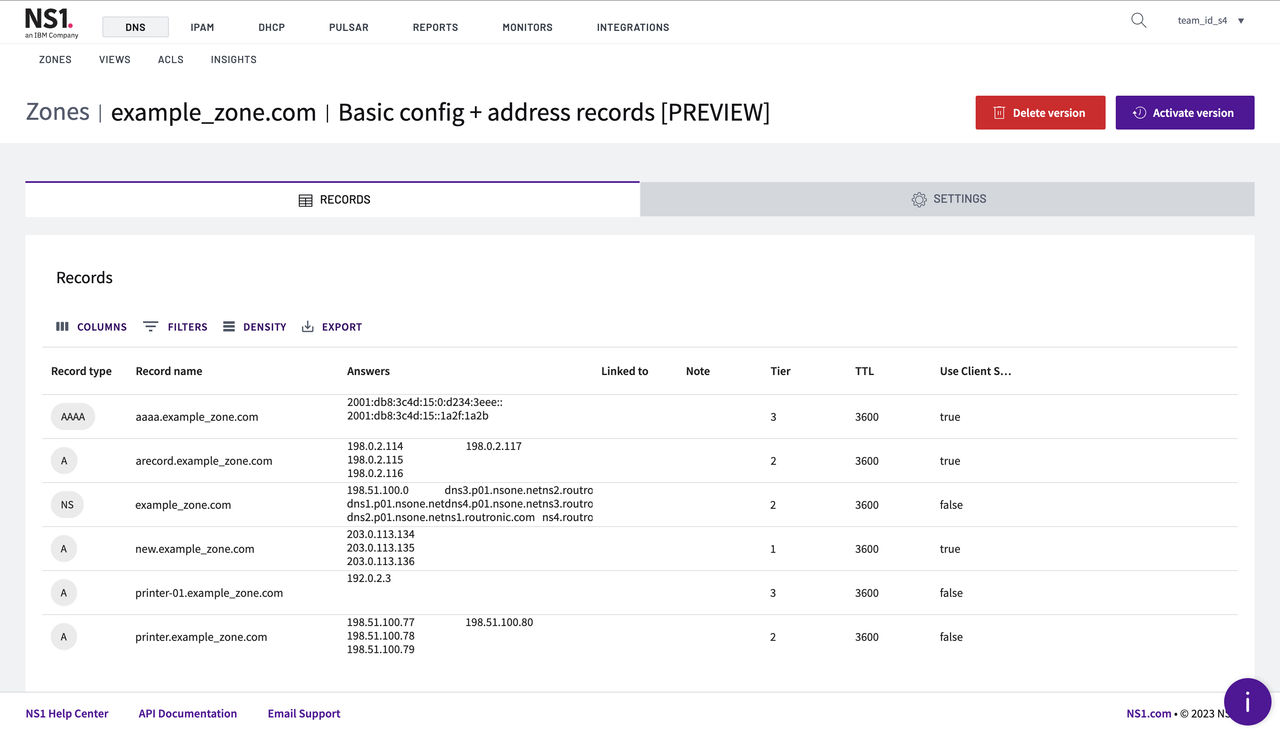Click the Activate version button
Screen dimensions: 1280x734
[x=1185, y=113]
